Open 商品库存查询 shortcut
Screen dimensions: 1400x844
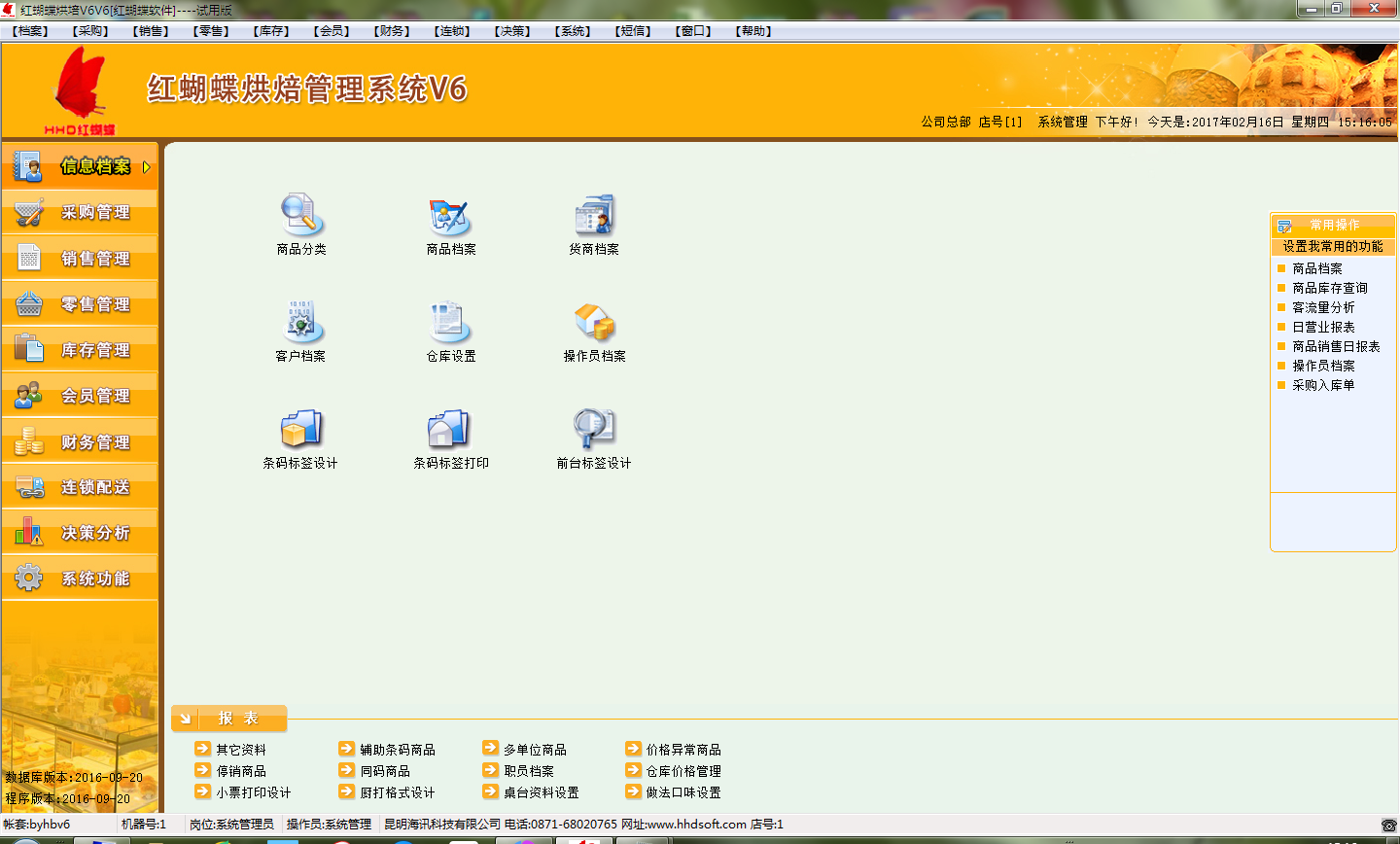pyautogui.click(x=1330, y=288)
